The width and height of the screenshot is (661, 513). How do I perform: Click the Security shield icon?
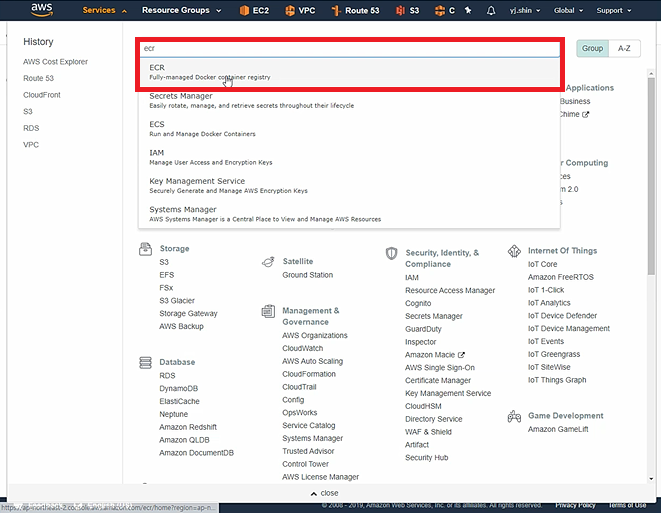392,253
